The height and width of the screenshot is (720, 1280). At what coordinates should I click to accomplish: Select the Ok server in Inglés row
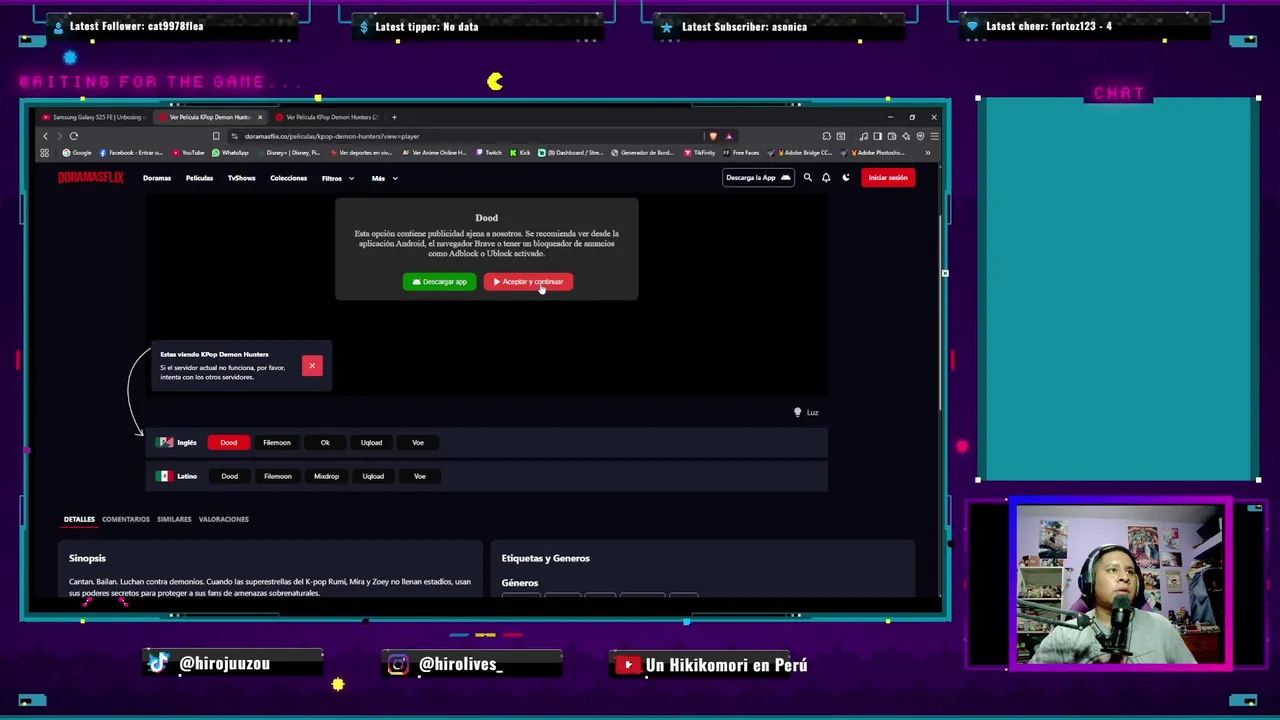click(325, 442)
